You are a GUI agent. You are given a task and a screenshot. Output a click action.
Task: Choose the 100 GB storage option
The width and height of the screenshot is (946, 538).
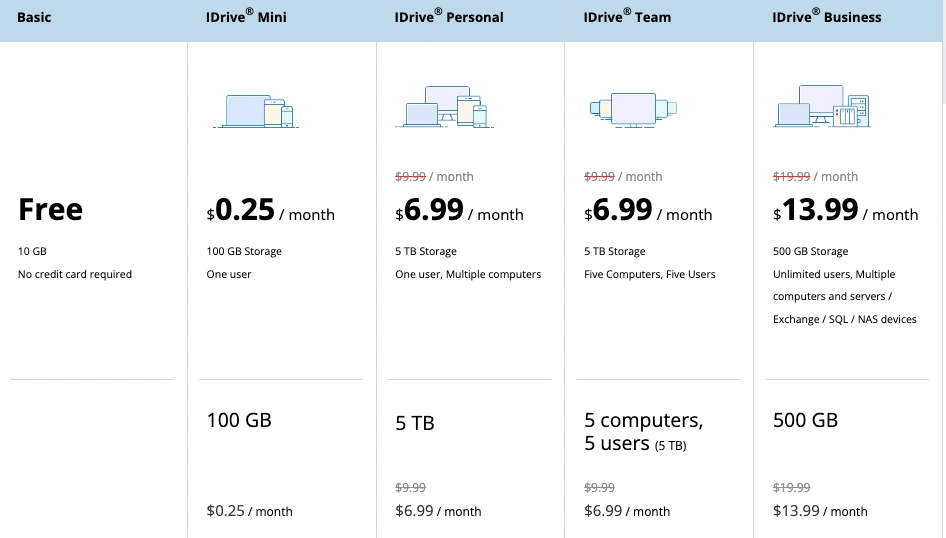pyautogui.click(x=239, y=420)
